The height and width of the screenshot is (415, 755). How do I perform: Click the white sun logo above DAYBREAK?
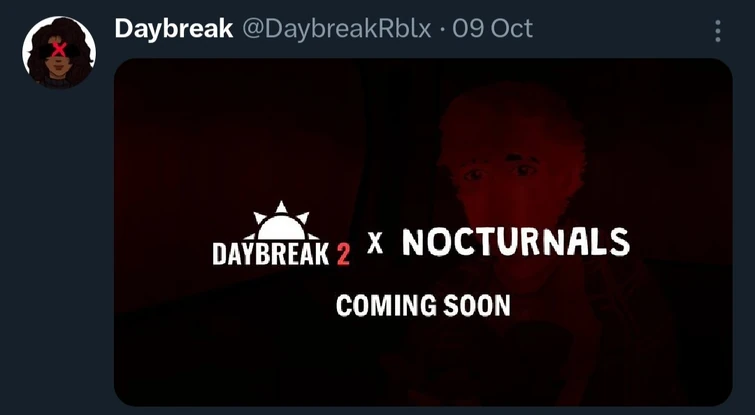click(x=281, y=221)
